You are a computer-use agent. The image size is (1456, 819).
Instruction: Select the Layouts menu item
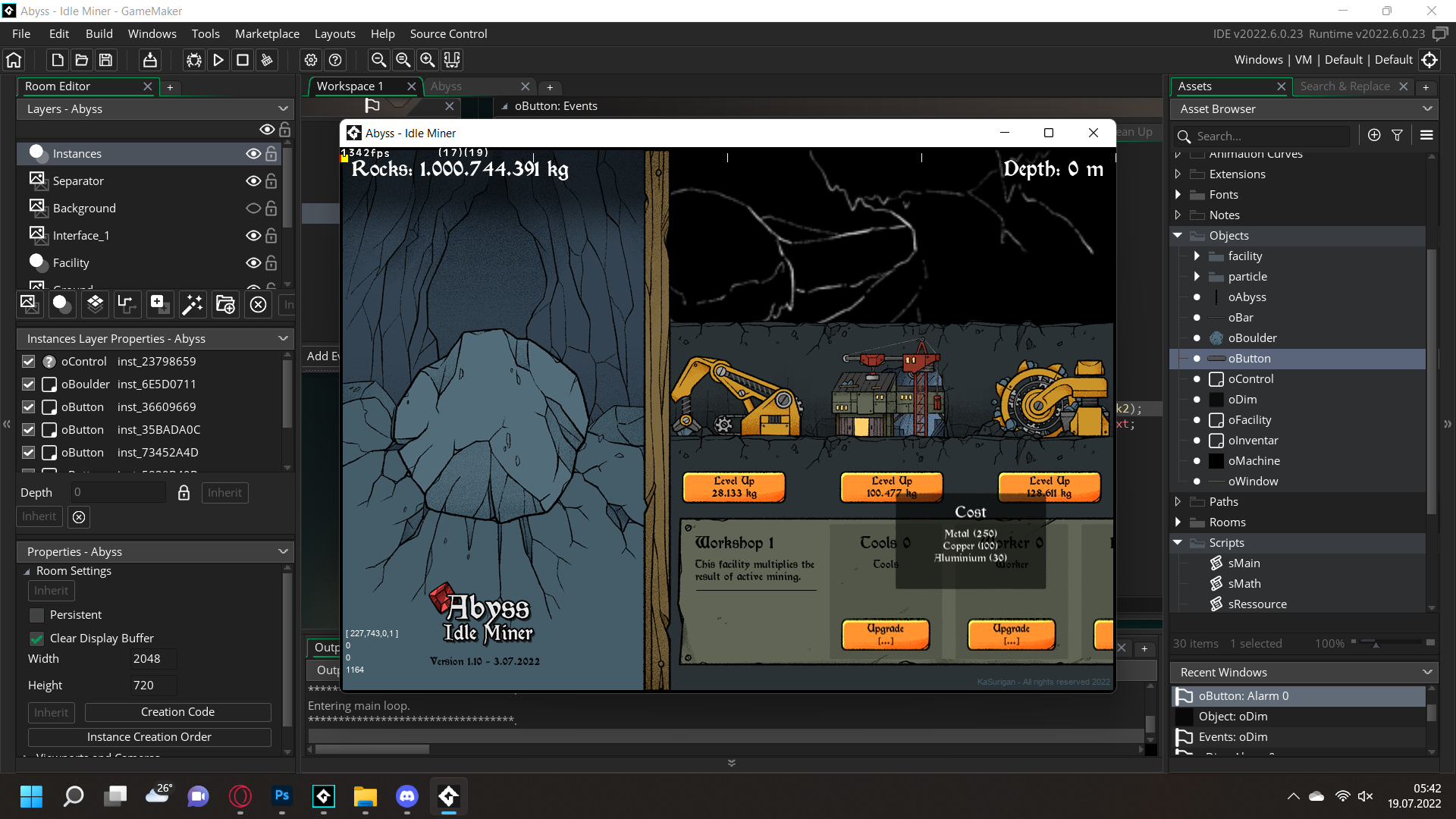333,33
